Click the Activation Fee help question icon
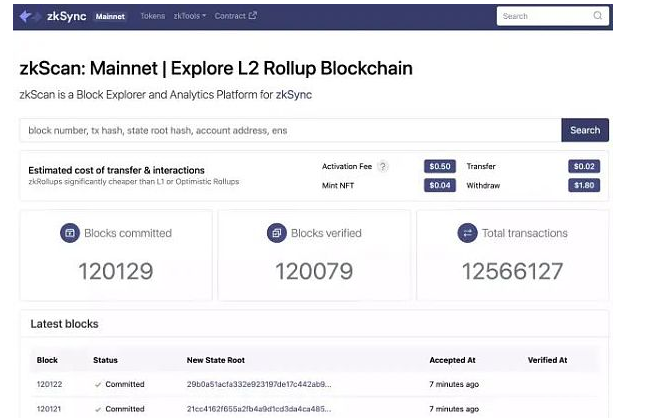Viewport: 654px width, 419px height. click(382, 166)
